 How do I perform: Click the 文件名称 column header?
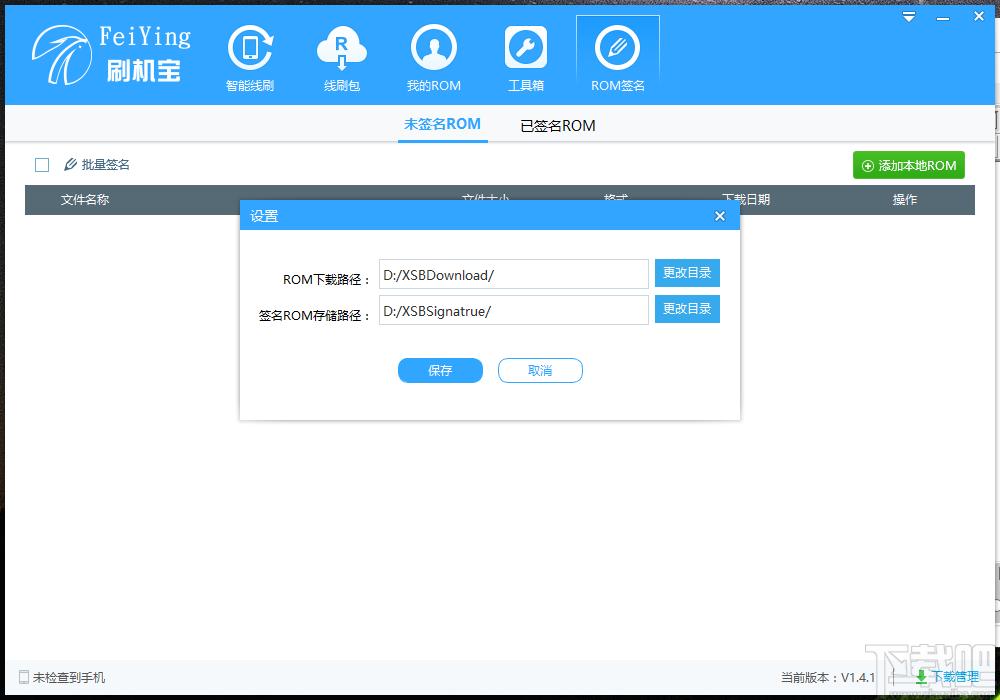point(85,200)
